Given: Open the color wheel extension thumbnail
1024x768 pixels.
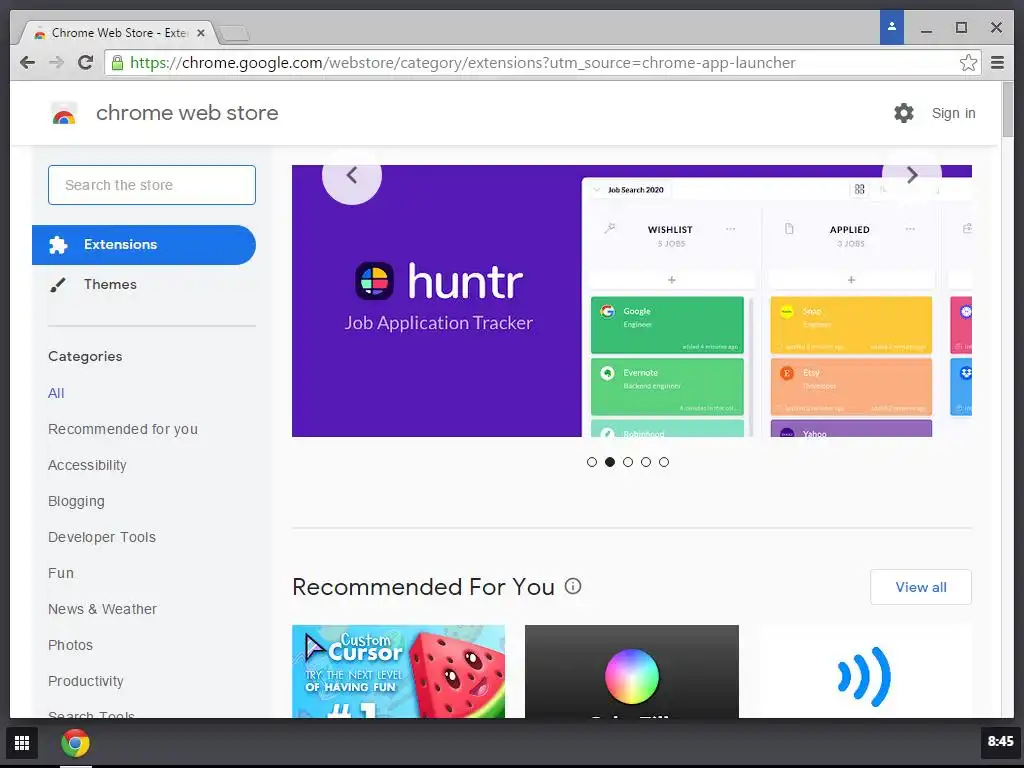Looking at the screenshot, I should coord(632,671).
